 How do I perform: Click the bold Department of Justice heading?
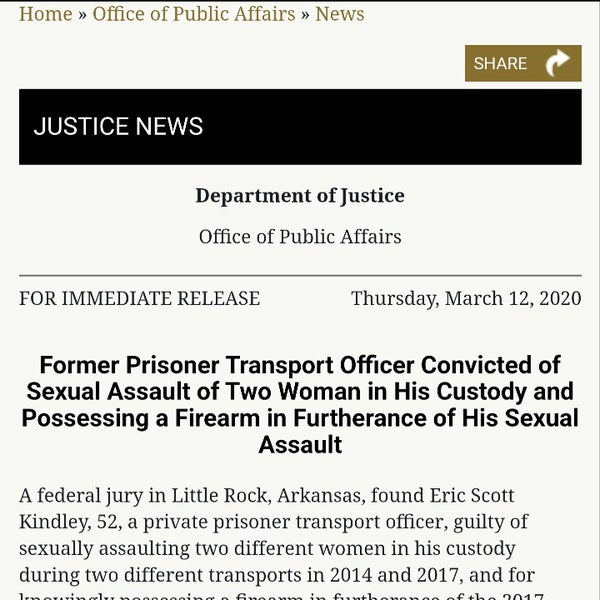[x=300, y=195]
